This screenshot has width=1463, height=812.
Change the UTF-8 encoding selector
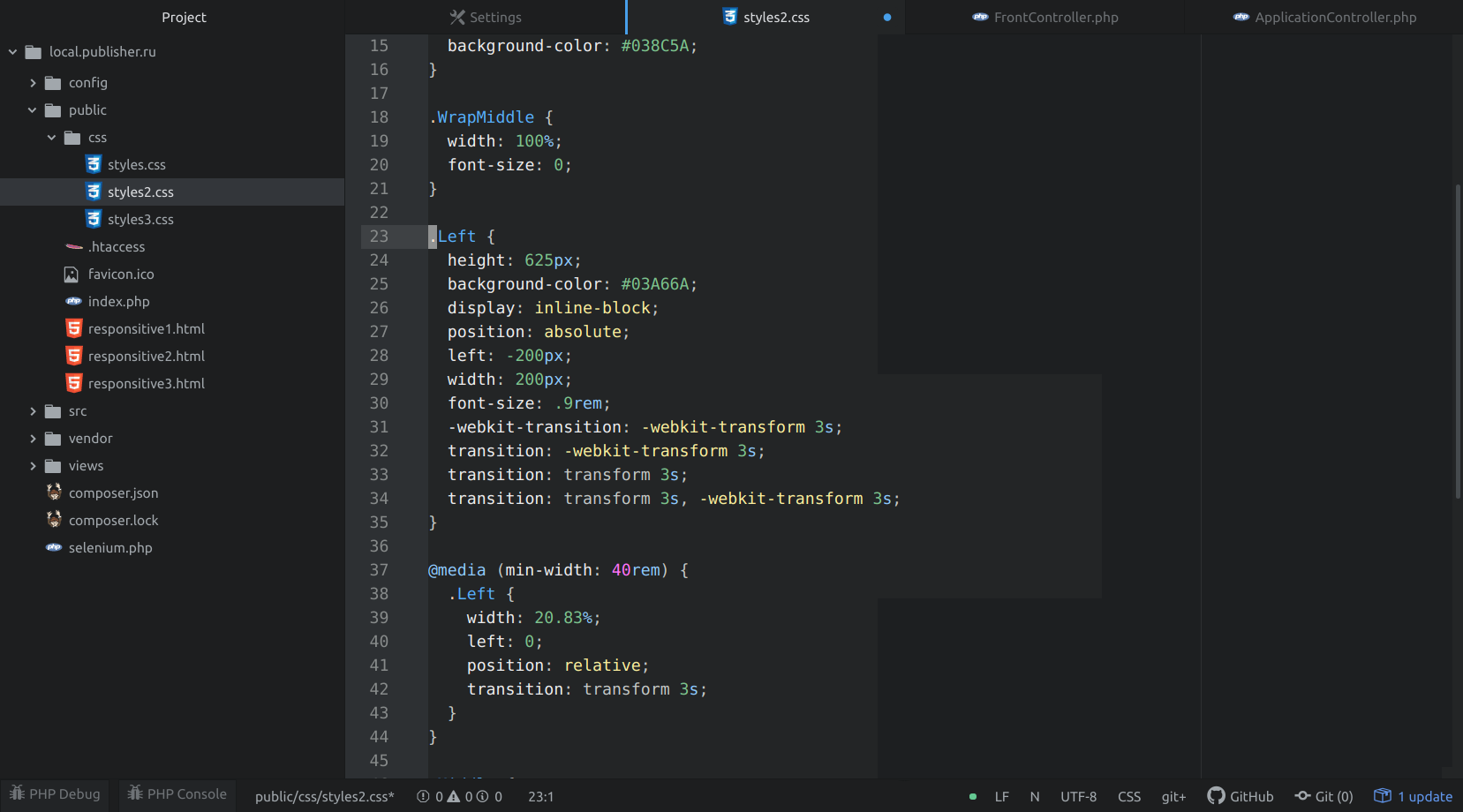click(1078, 796)
